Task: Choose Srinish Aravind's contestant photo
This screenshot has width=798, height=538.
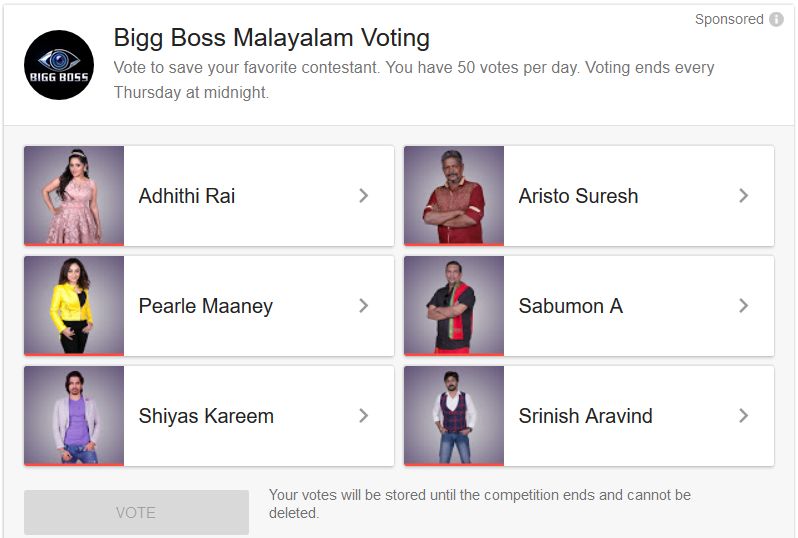Action: 454,415
